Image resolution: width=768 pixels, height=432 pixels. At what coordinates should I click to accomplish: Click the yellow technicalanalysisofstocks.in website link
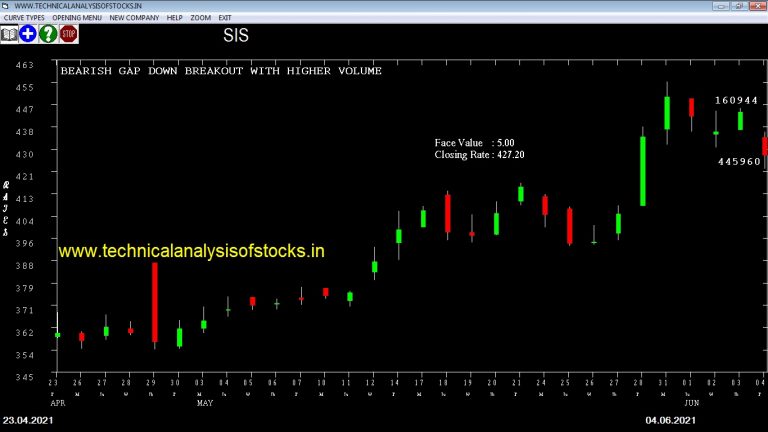click(x=192, y=251)
